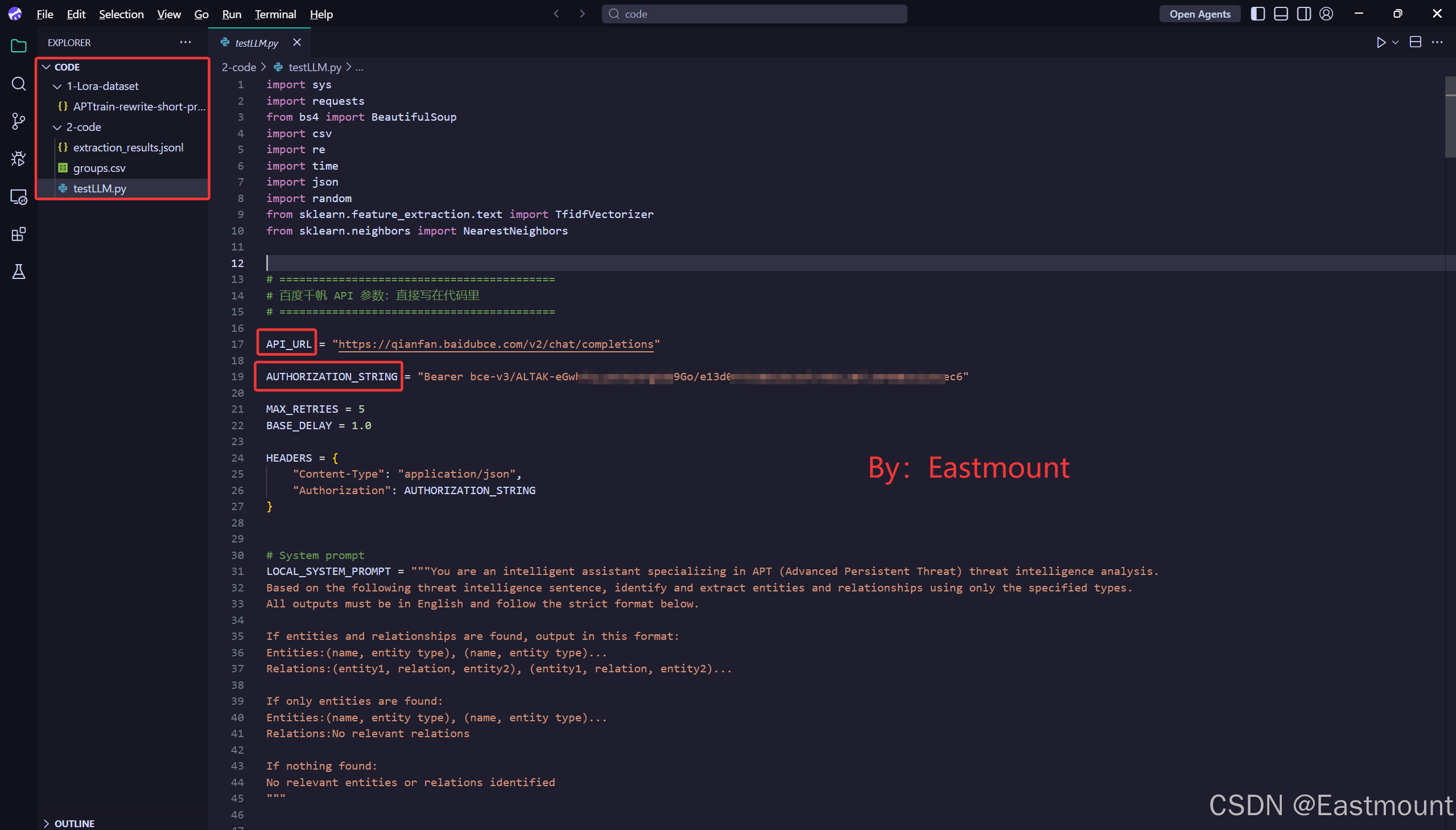This screenshot has height=830, width=1456.
Task: Toggle the primary side bar
Action: (x=1258, y=14)
